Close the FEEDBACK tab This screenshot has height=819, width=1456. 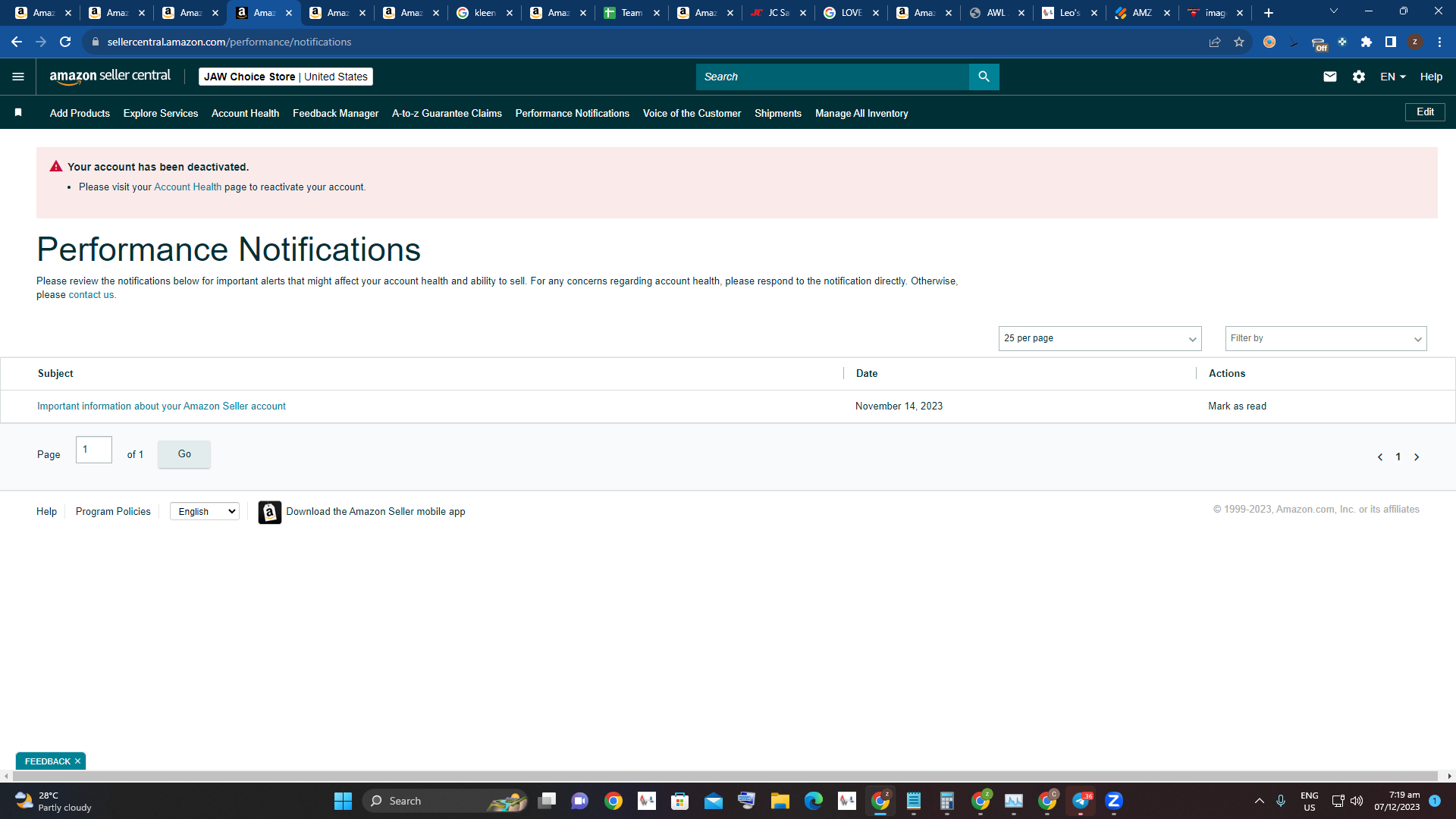pos(77,761)
